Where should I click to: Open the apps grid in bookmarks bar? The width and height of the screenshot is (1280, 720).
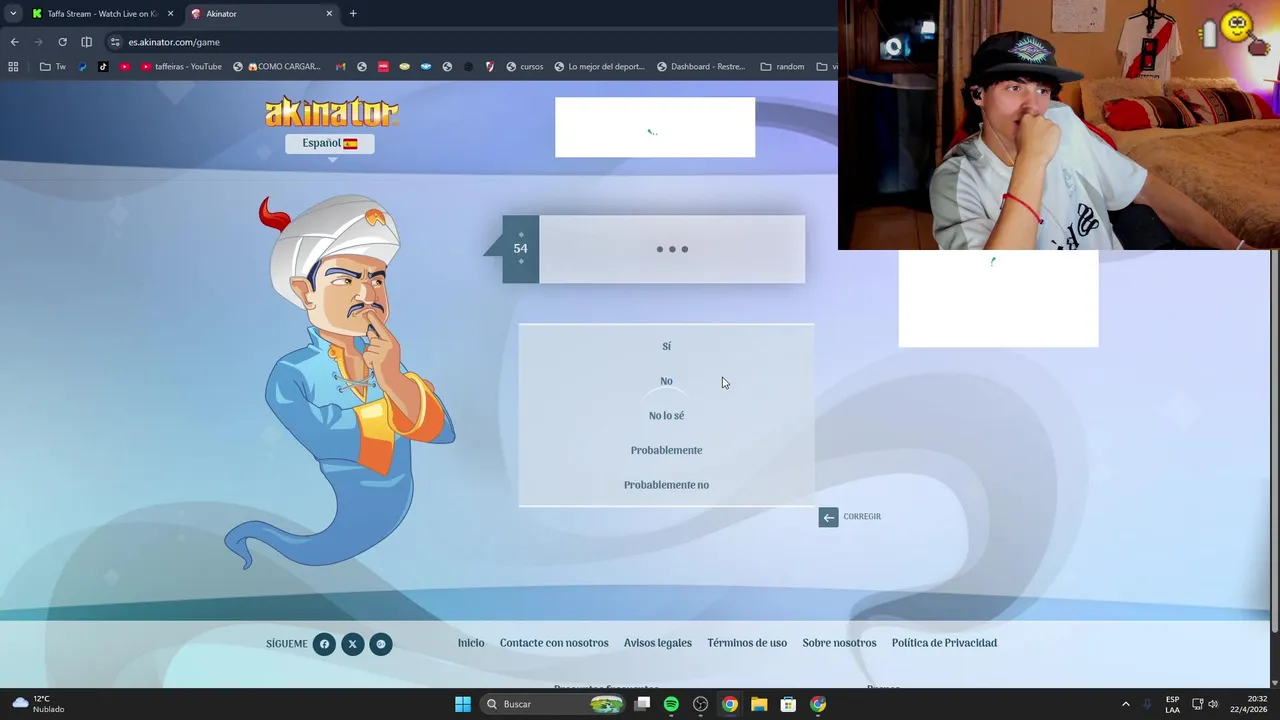click(13, 67)
